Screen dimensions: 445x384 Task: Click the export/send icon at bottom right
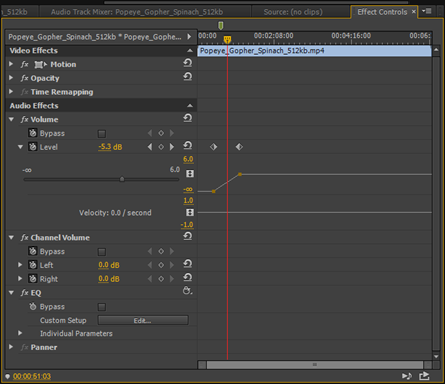pyautogui.click(x=424, y=376)
